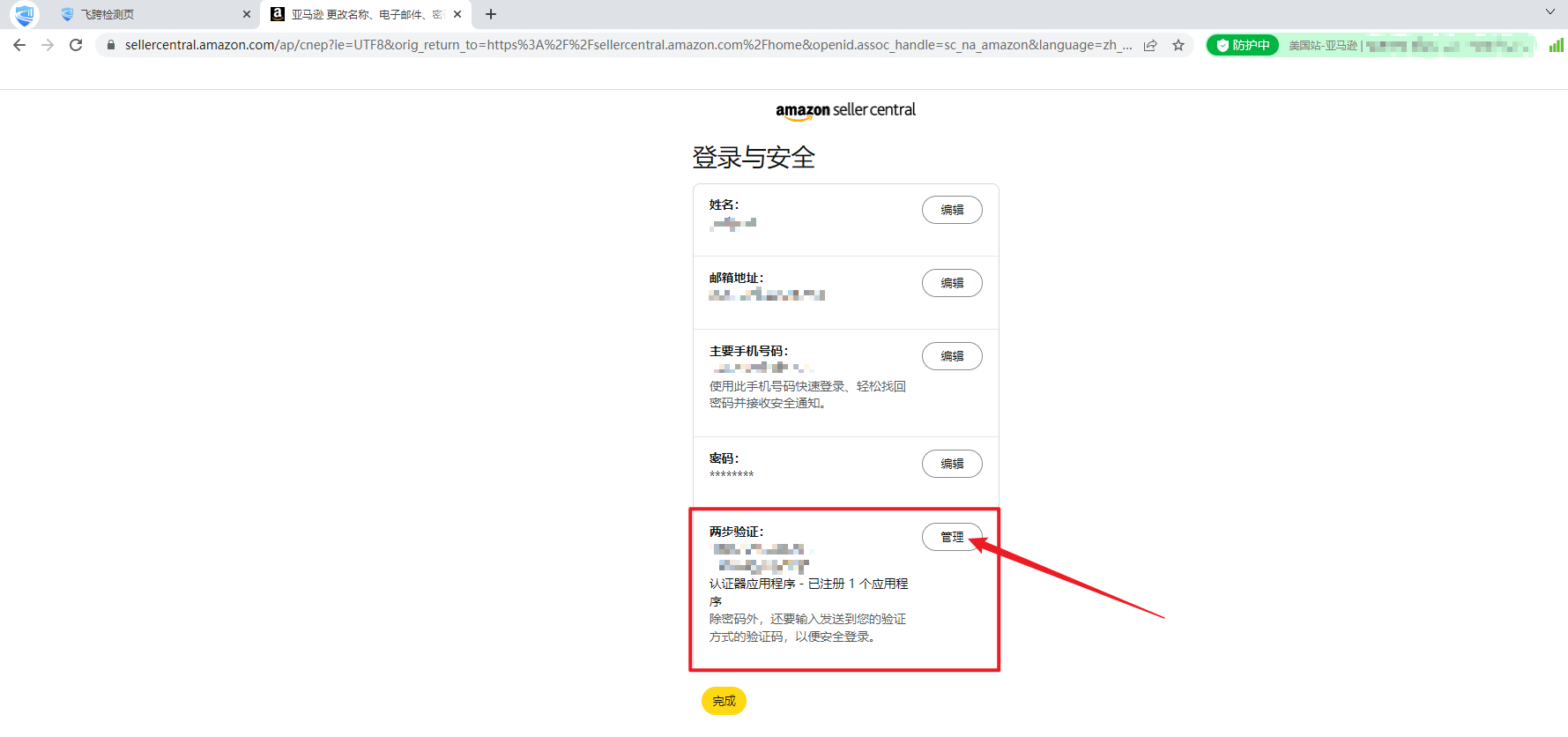Edit the 邮箱地址 email address
The height and width of the screenshot is (737, 1568).
[x=952, y=283]
